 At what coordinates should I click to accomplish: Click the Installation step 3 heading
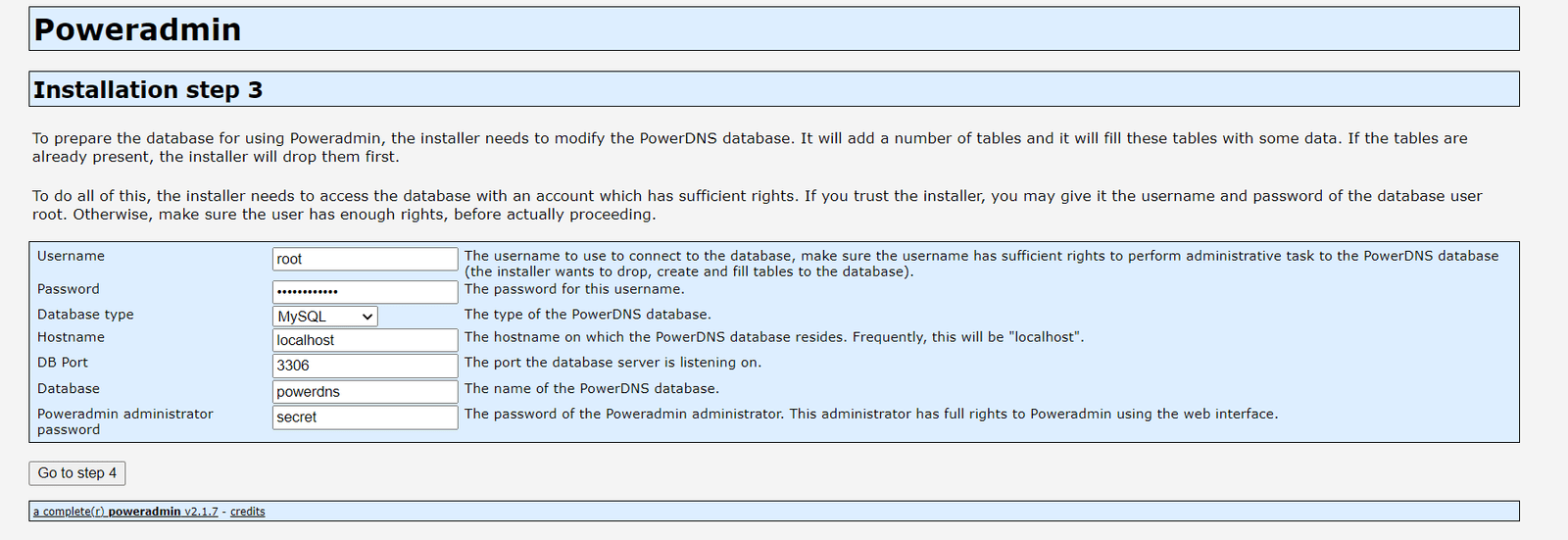click(148, 90)
